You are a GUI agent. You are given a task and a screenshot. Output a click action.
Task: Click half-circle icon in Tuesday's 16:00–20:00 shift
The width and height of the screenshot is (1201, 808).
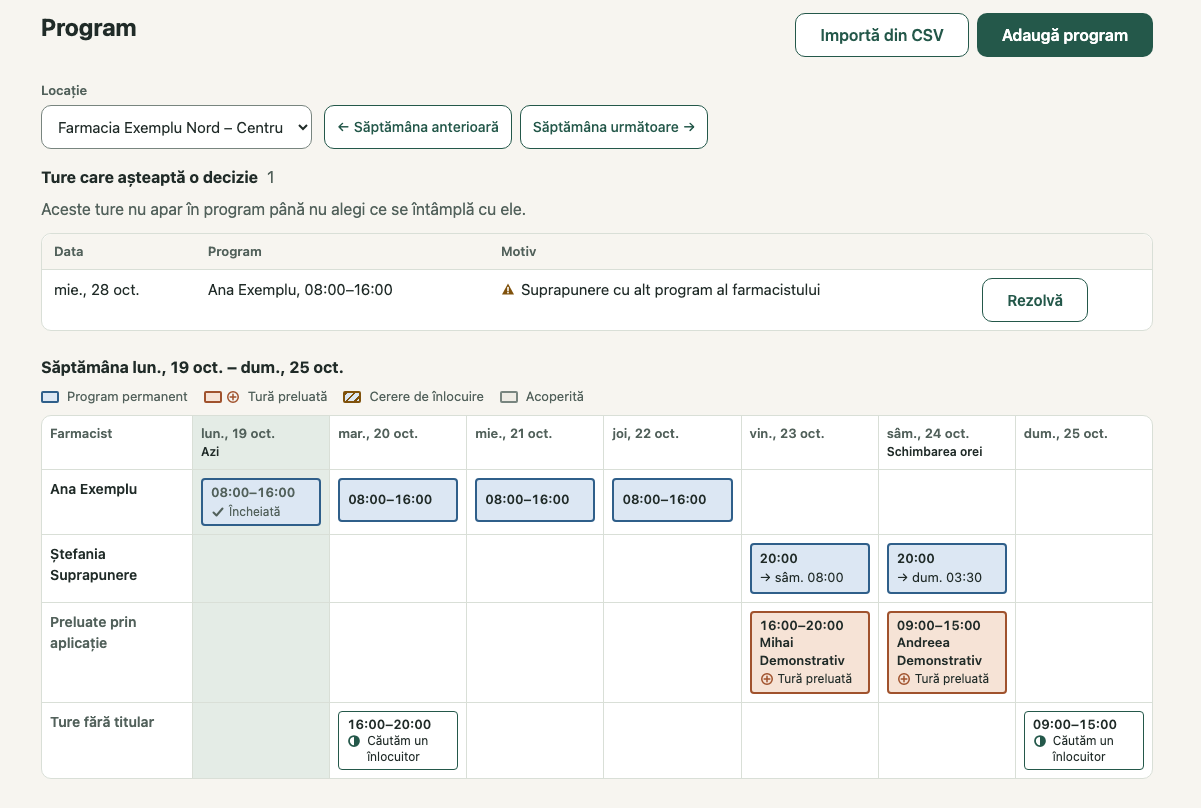354,741
